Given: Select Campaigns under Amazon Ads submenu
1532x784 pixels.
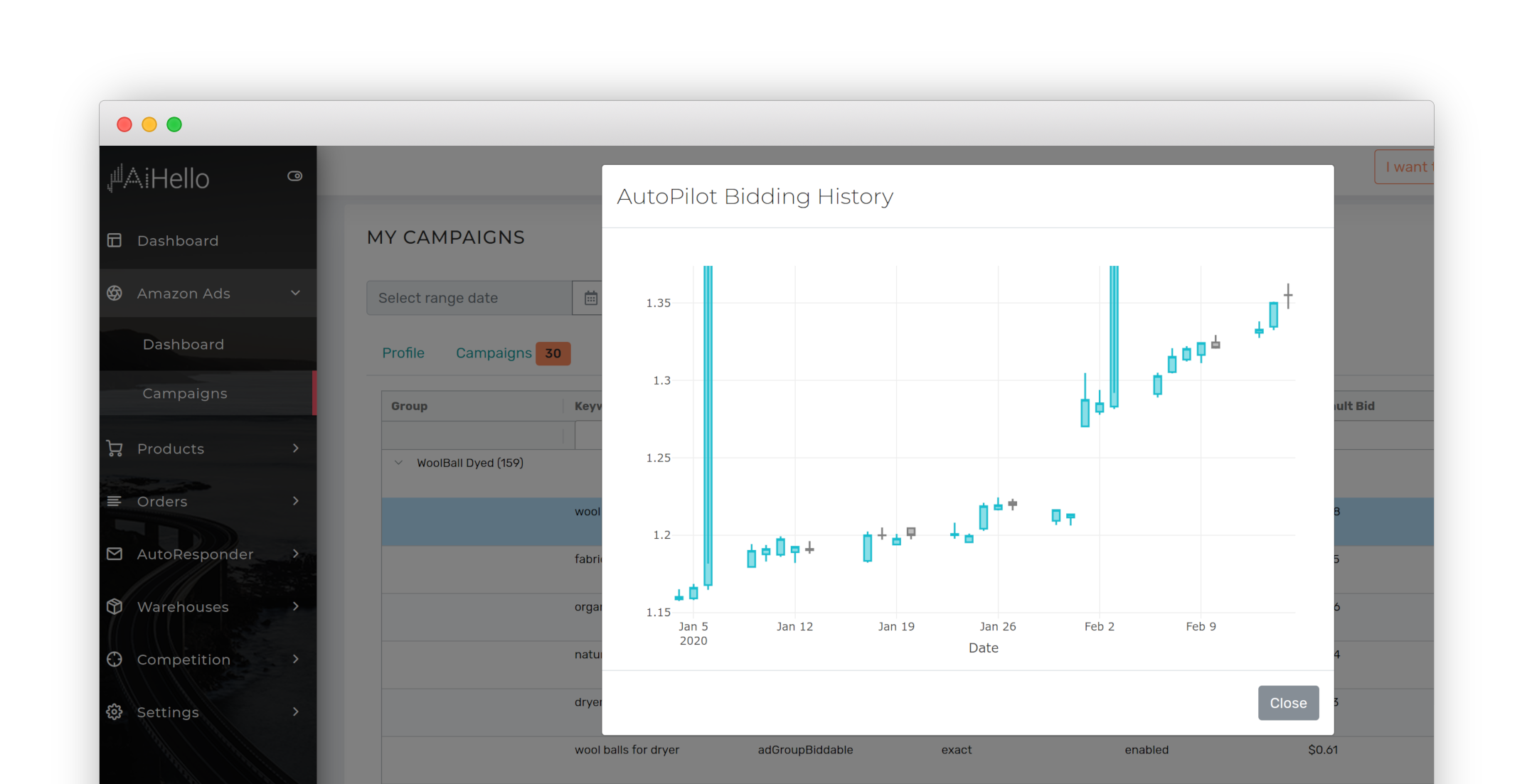Looking at the screenshot, I should (x=185, y=393).
